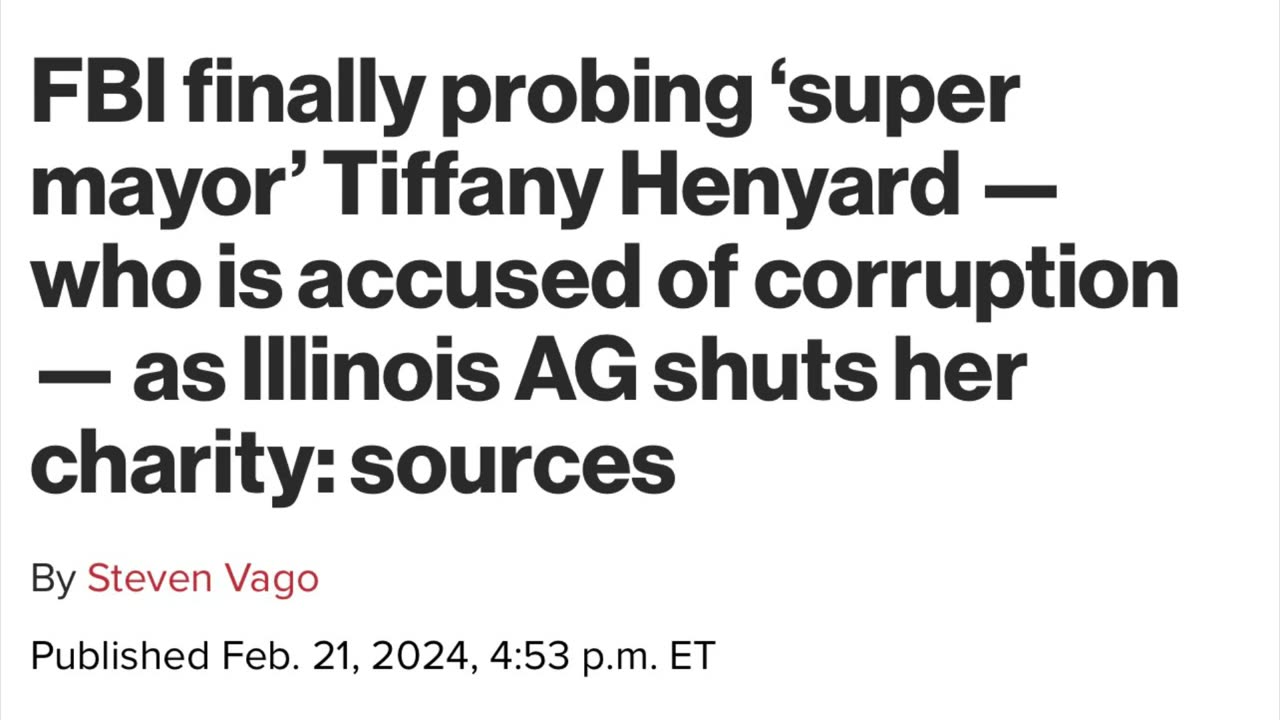Click the word 'Henyard' in the headline

click(x=789, y=187)
